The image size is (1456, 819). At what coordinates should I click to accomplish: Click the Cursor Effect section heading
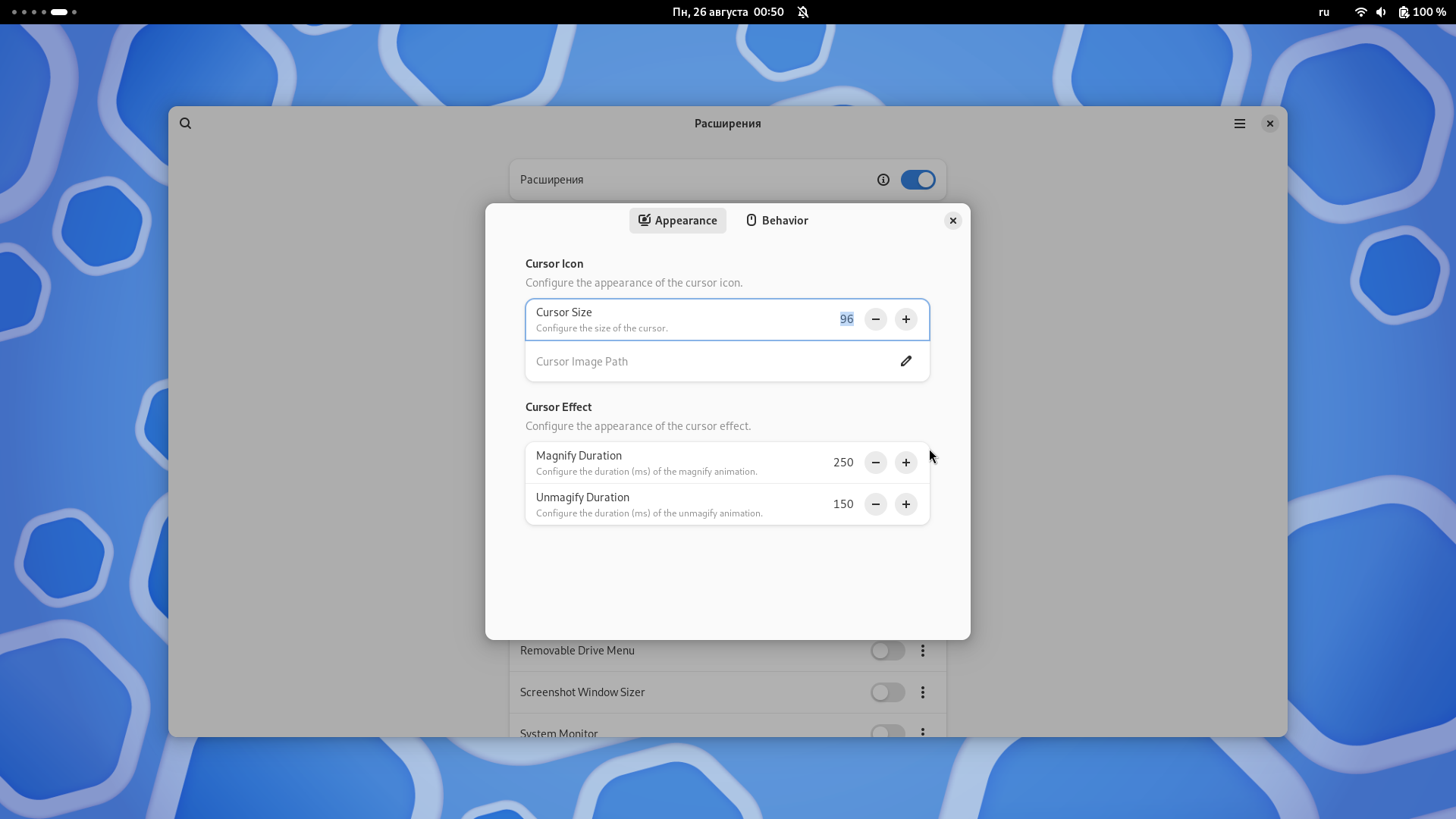[558, 407]
